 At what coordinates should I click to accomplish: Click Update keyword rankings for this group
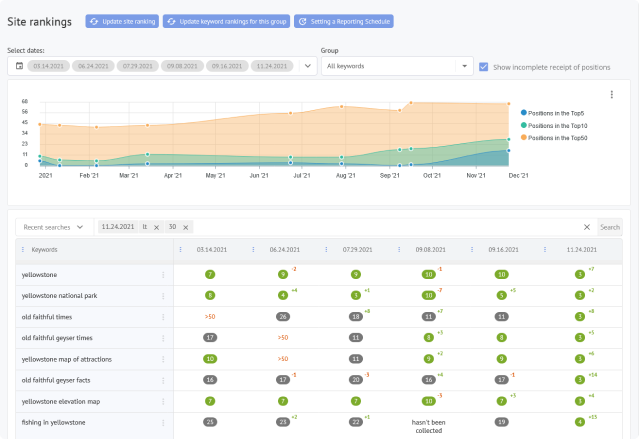[226, 21]
